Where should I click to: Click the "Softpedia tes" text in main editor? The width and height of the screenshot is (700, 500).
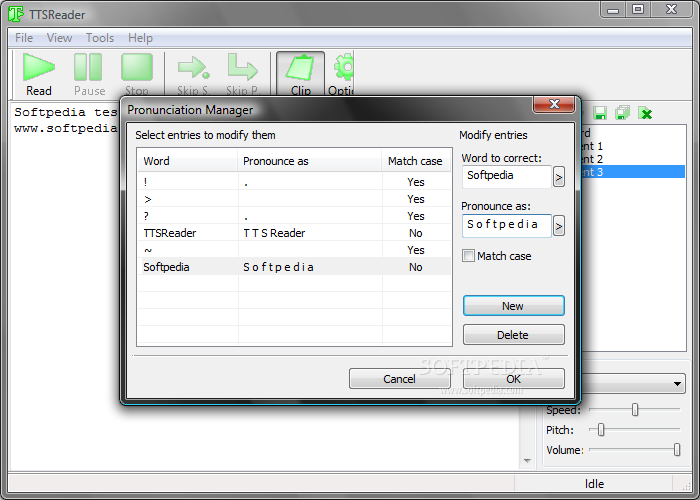click(x=66, y=112)
